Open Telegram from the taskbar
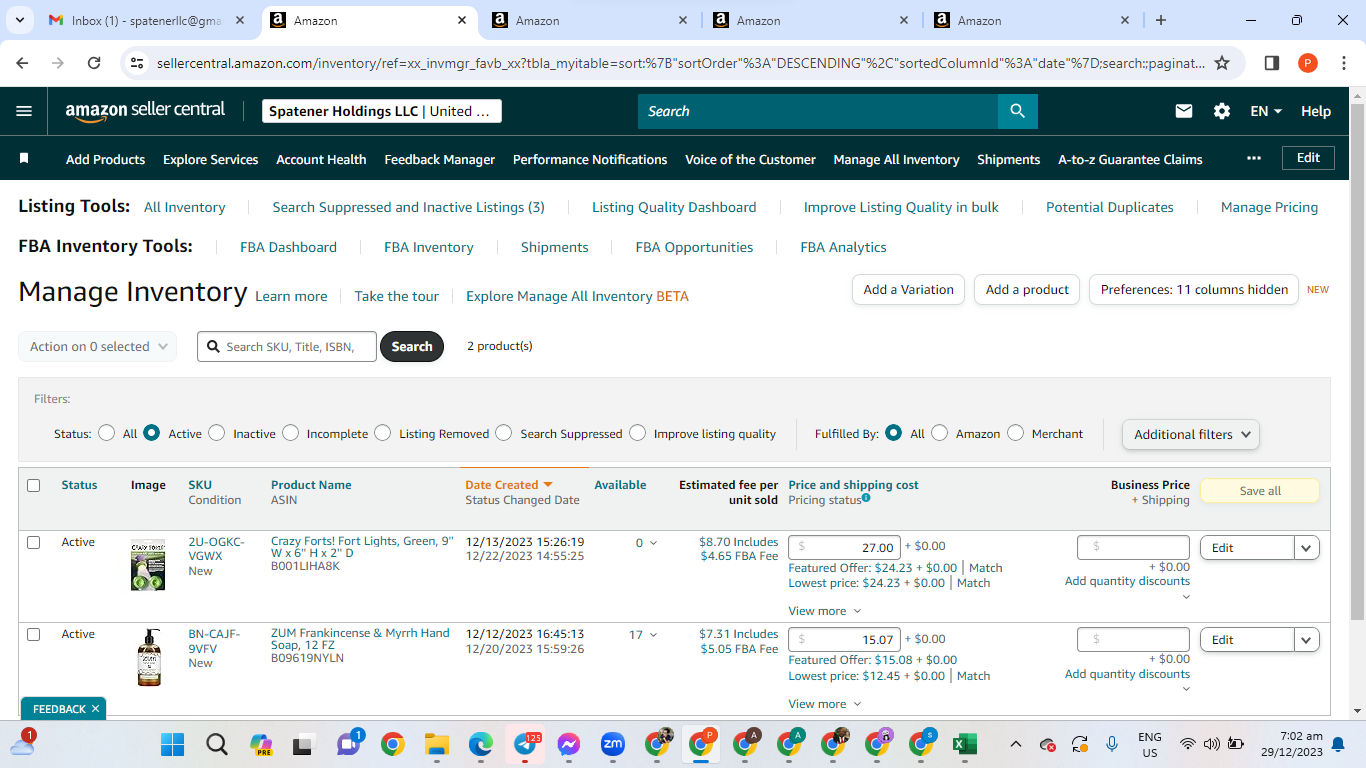Screen dimensions: 1366x768 tap(525, 744)
